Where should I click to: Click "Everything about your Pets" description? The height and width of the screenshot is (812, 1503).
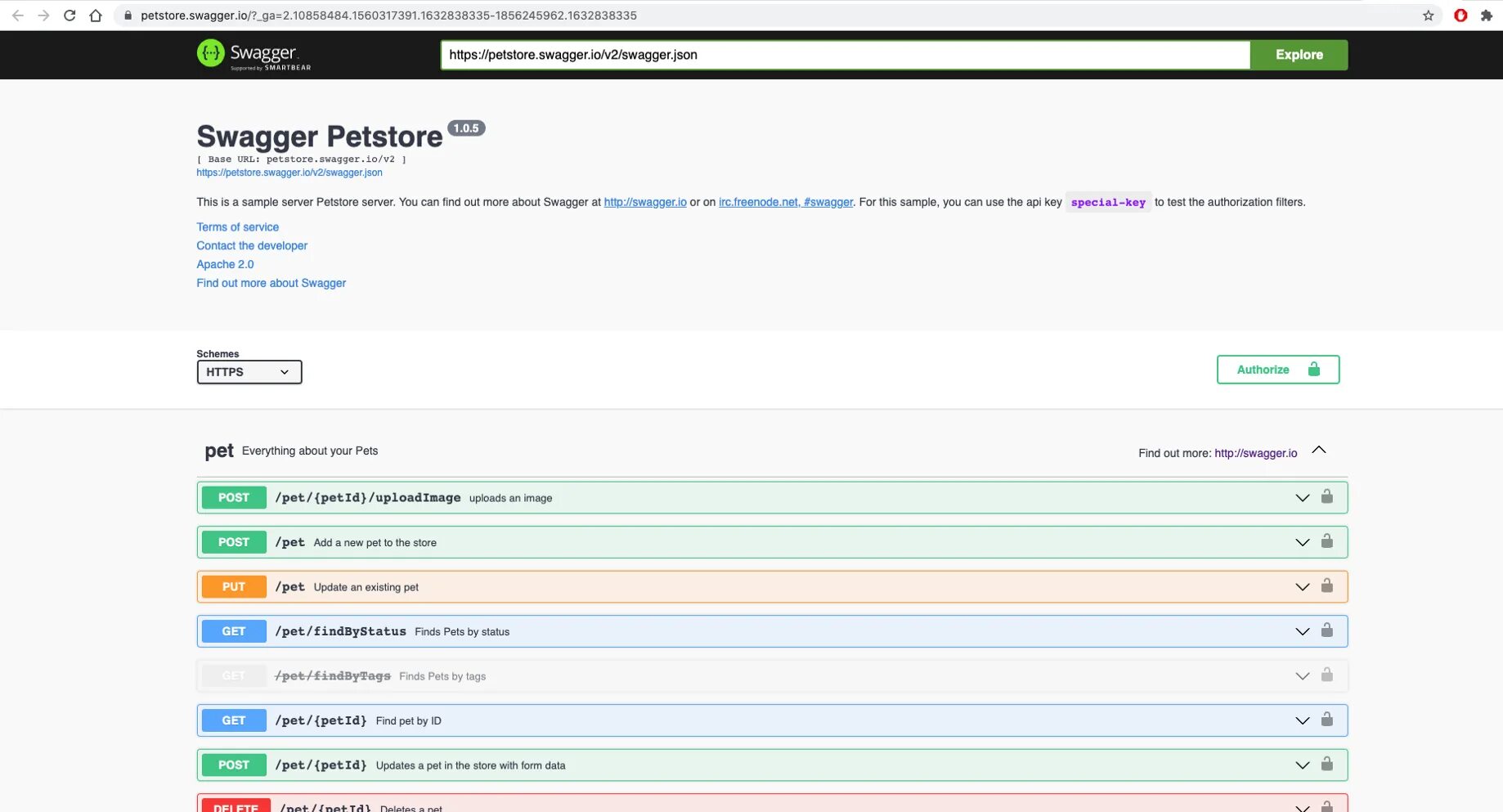[310, 451]
